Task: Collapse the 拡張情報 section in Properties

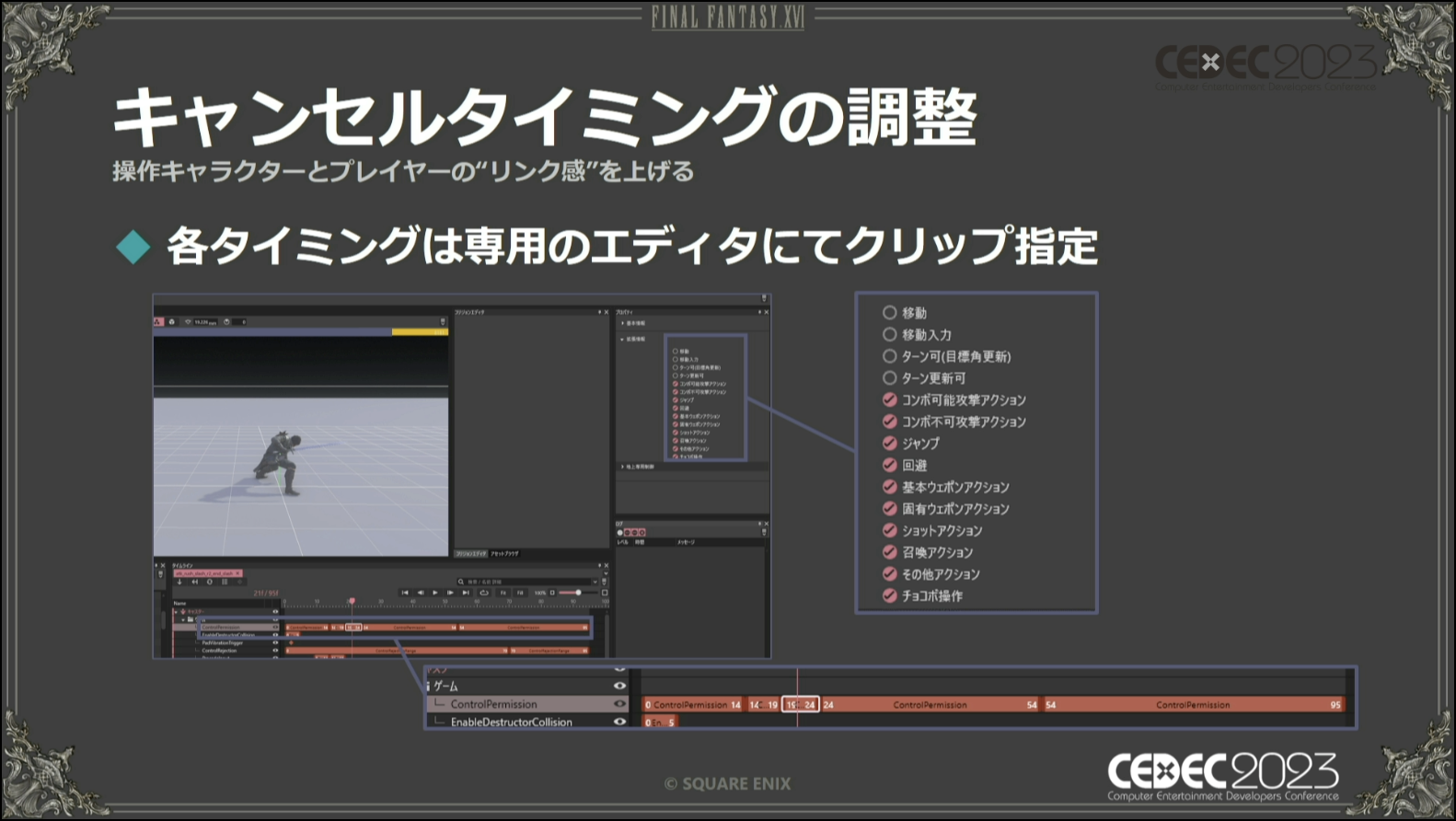Action: [622, 340]
